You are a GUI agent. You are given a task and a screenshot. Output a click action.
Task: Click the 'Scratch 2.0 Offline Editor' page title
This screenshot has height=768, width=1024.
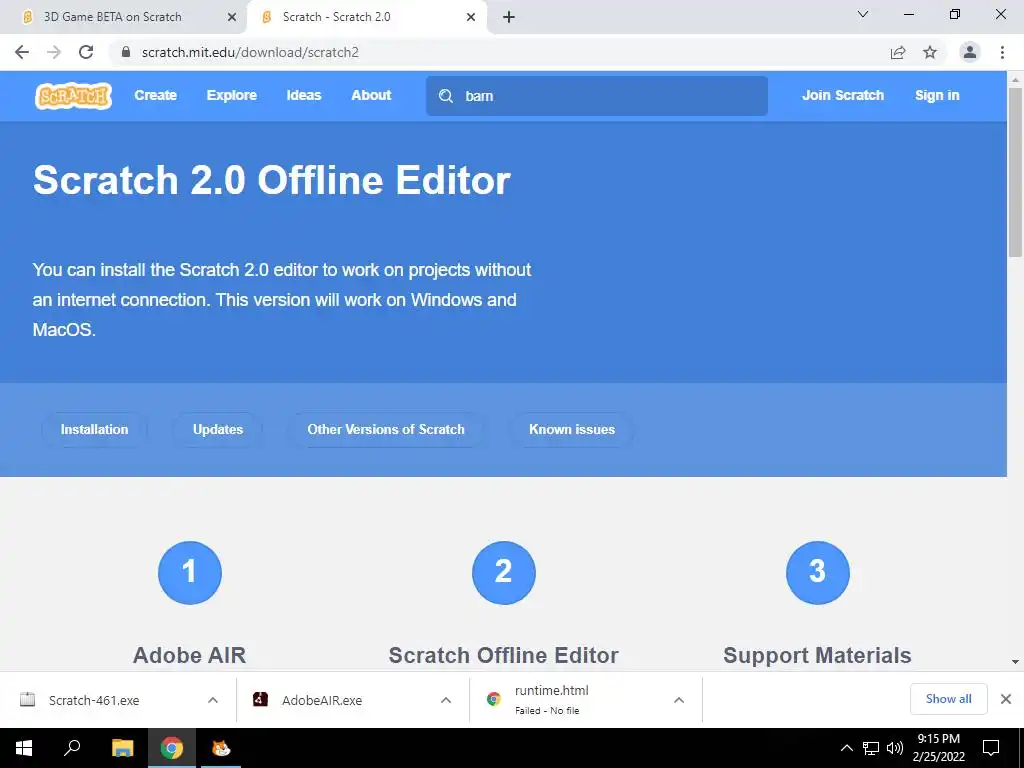[272, 180]
